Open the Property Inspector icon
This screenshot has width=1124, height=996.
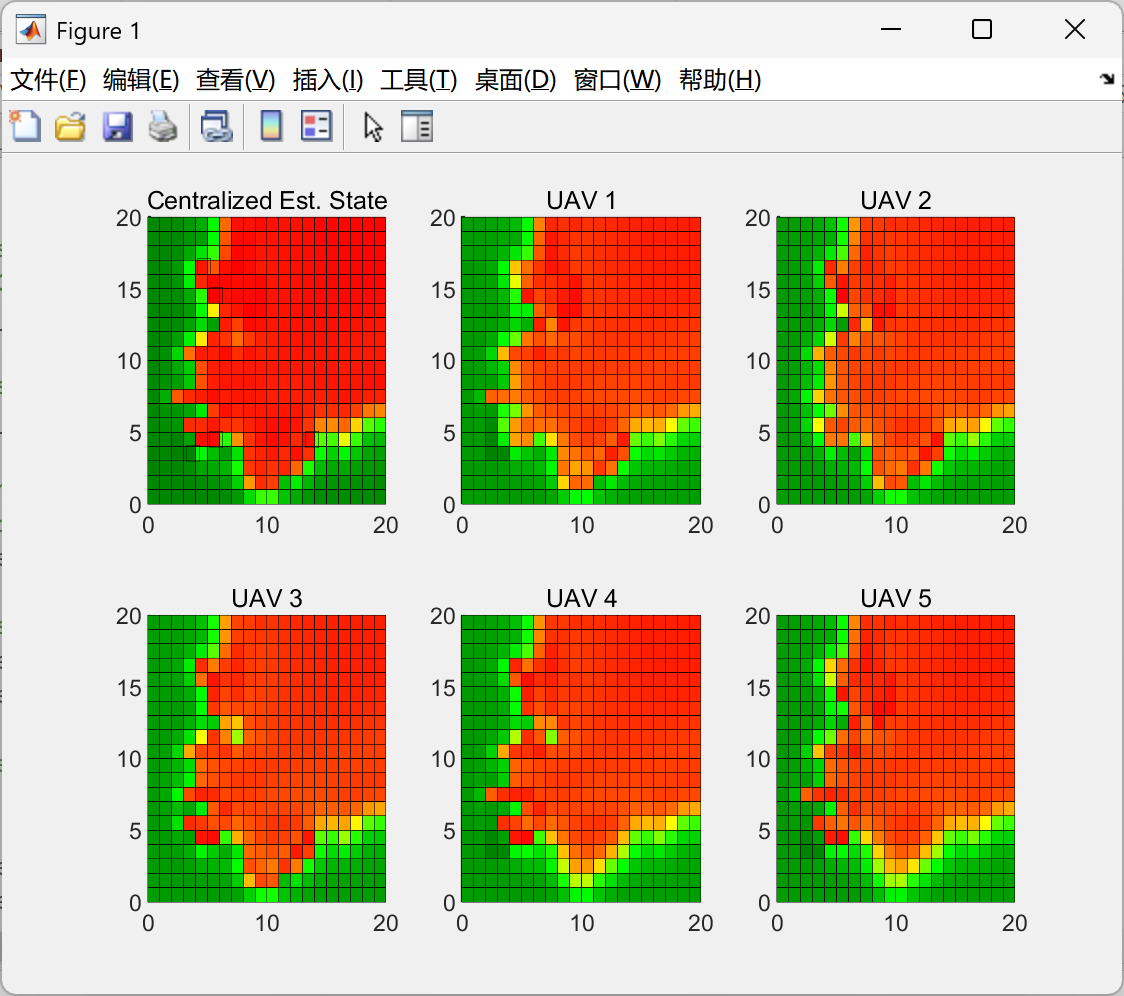tap(416, 127)
